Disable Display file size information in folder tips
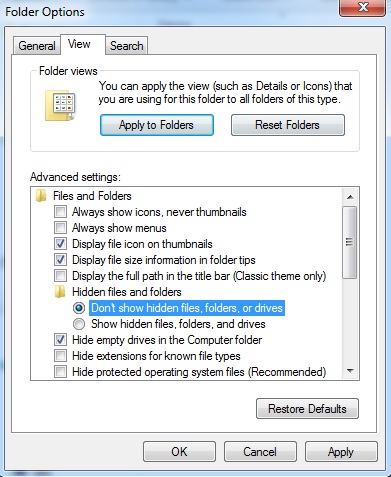 60,260
